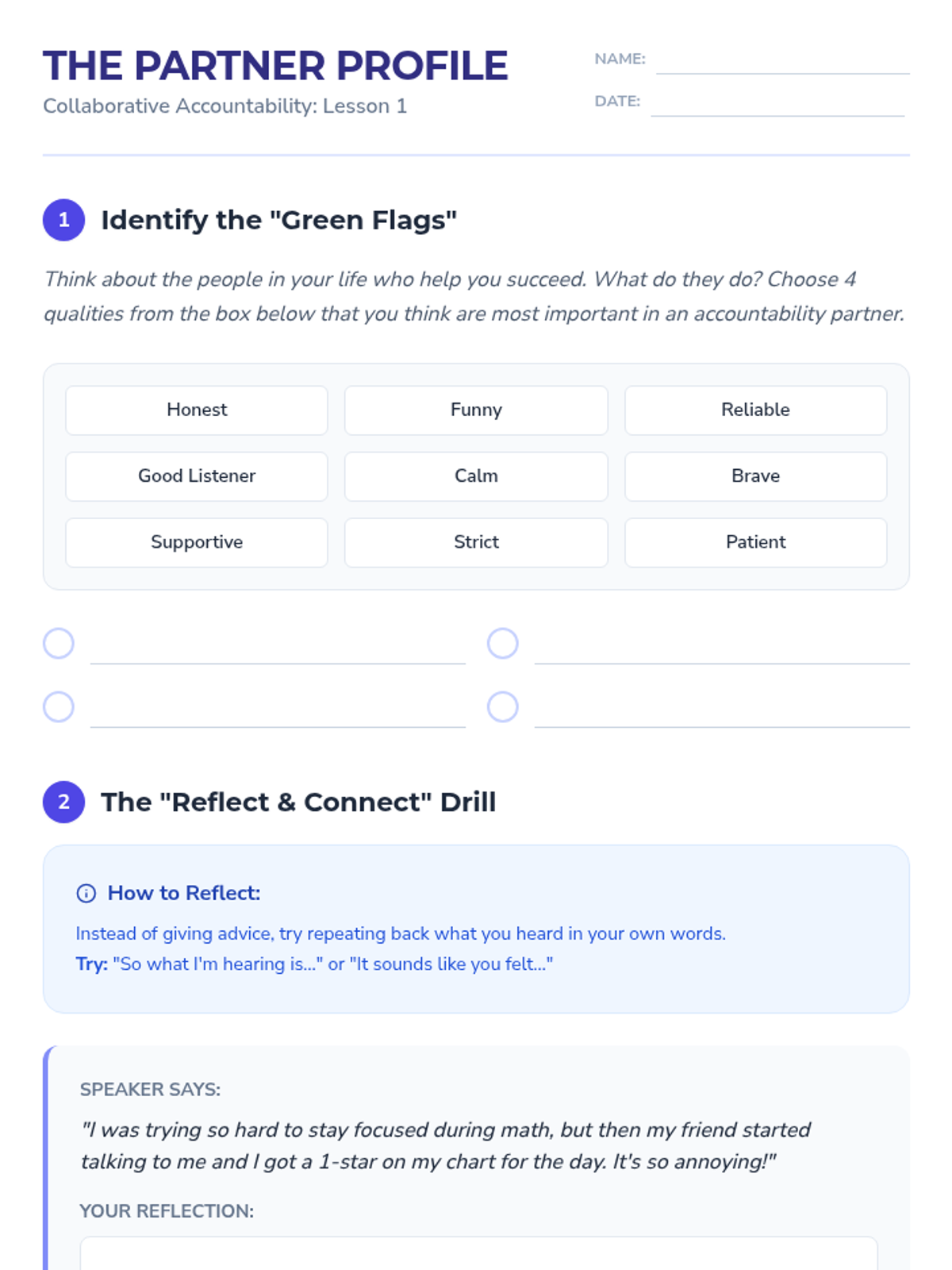Choose the Funny quality box

click(476, 410)
